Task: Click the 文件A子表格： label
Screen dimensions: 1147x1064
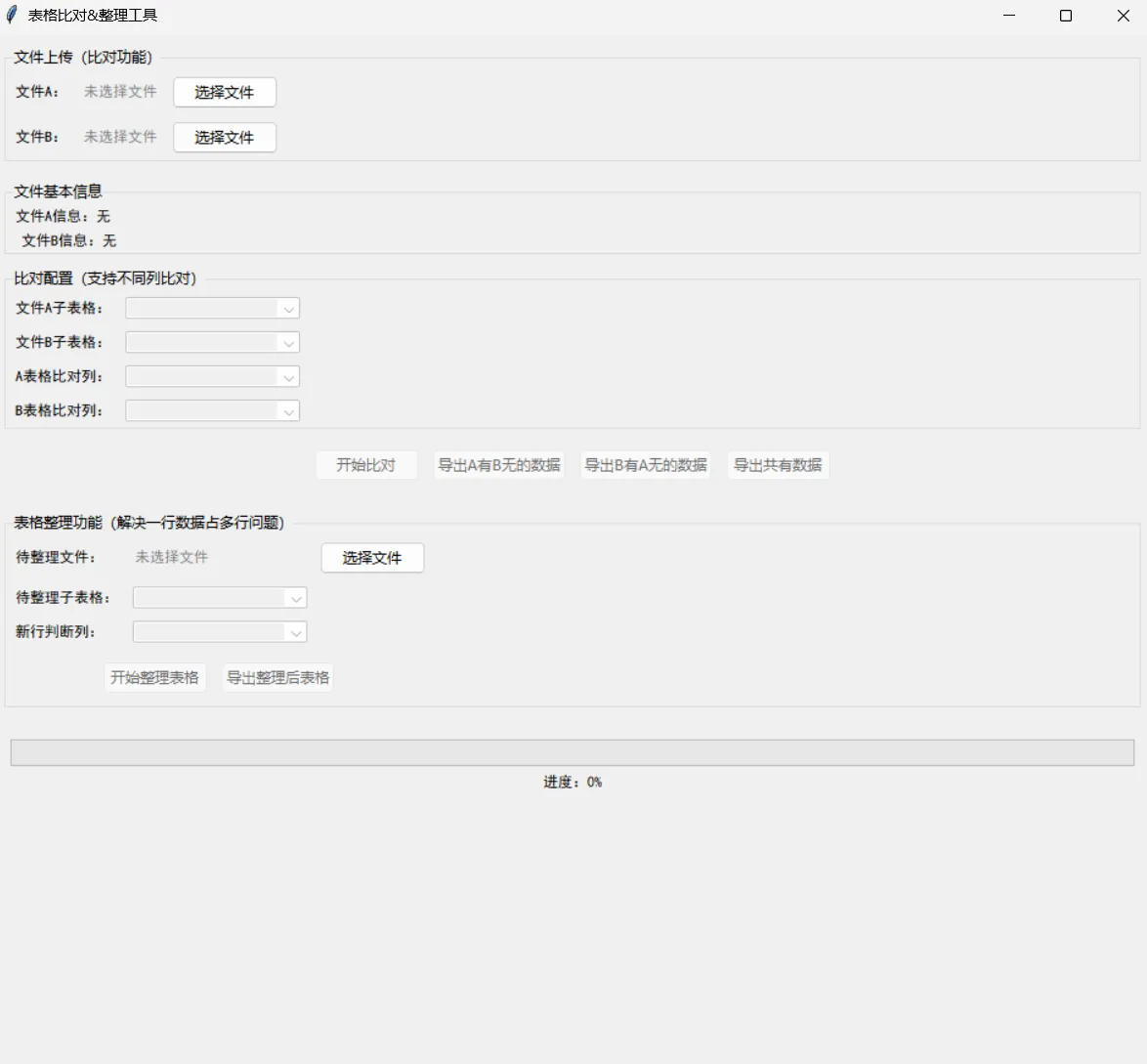Action: (60, 308)
